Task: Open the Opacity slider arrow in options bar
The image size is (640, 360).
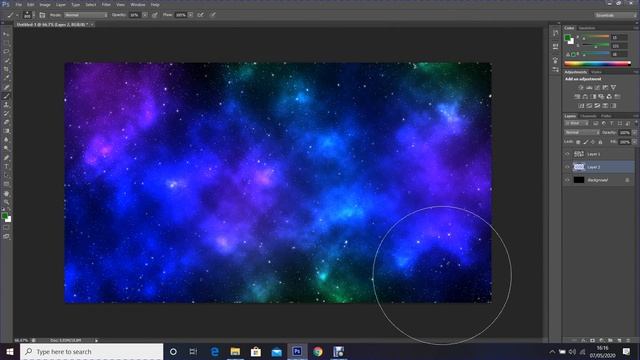Action: [x=145, y=15]
